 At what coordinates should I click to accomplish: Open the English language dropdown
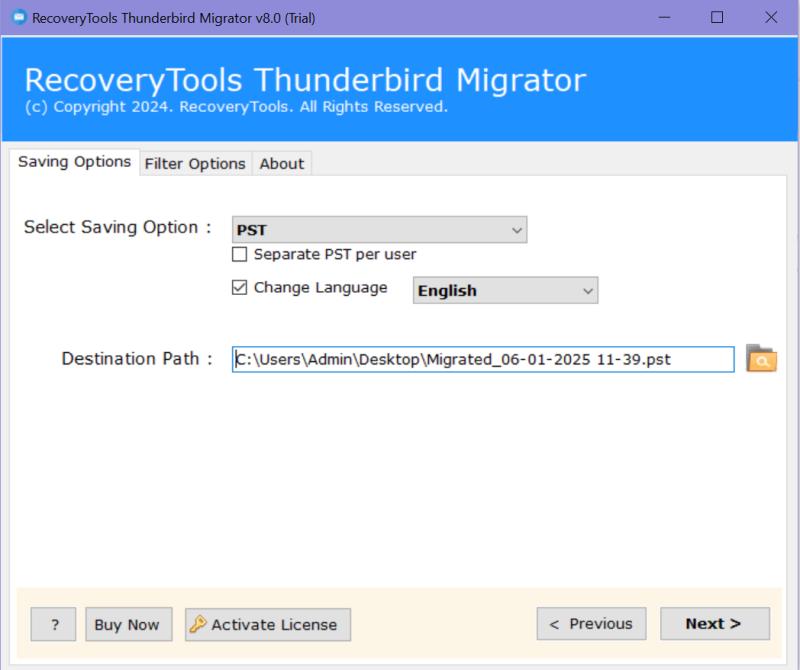click(x=506, y=290)
